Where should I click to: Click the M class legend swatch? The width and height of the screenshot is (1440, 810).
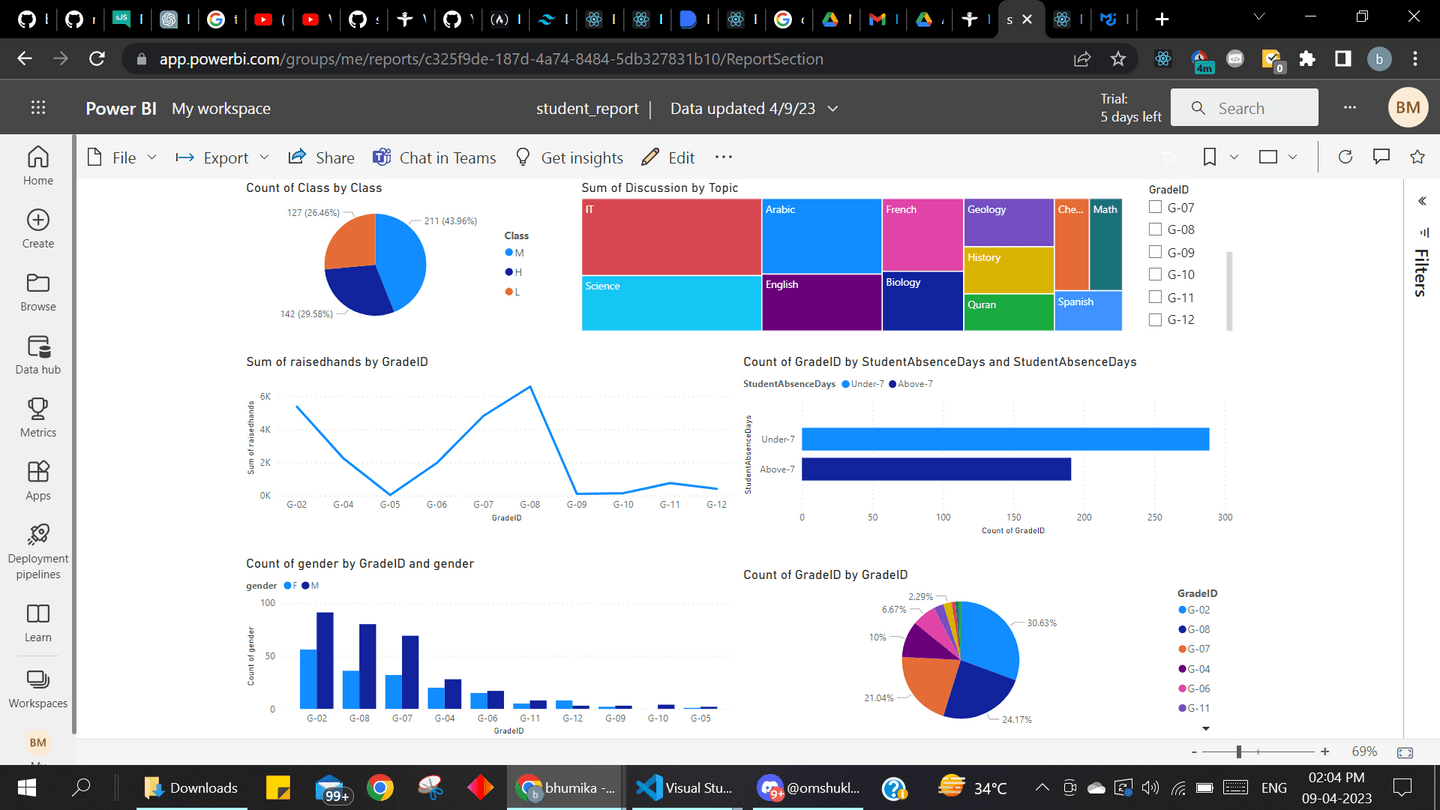509,253
